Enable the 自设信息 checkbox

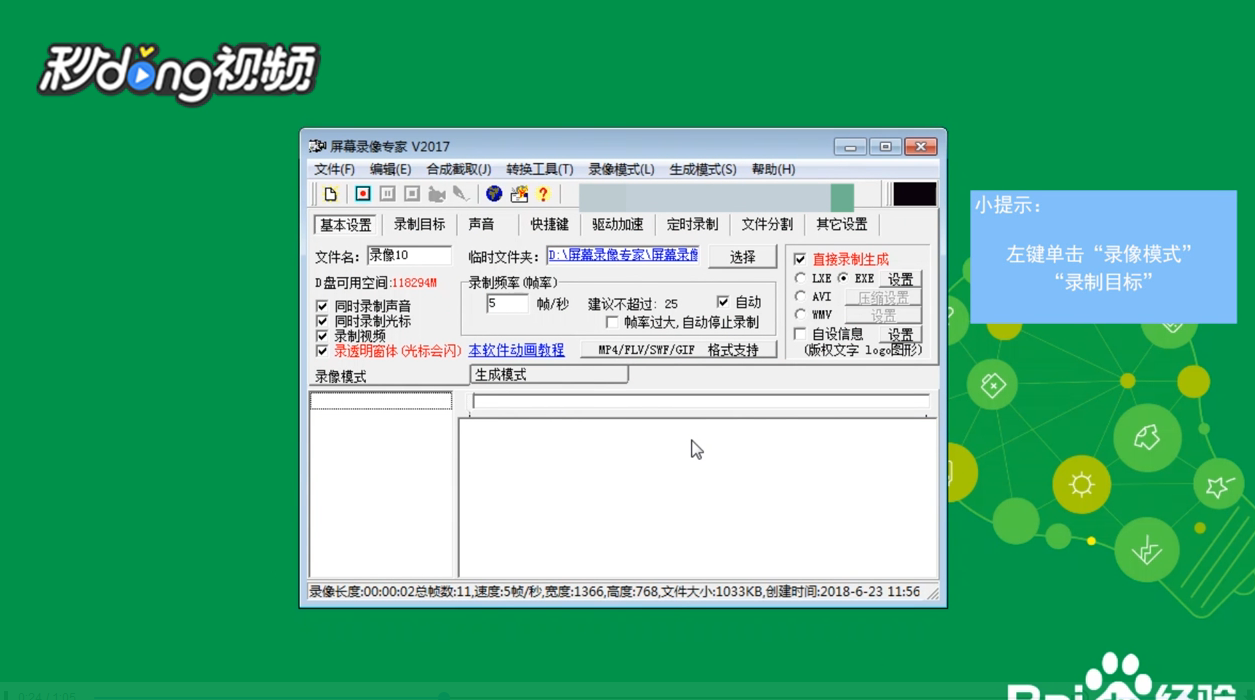pos(800,334)
